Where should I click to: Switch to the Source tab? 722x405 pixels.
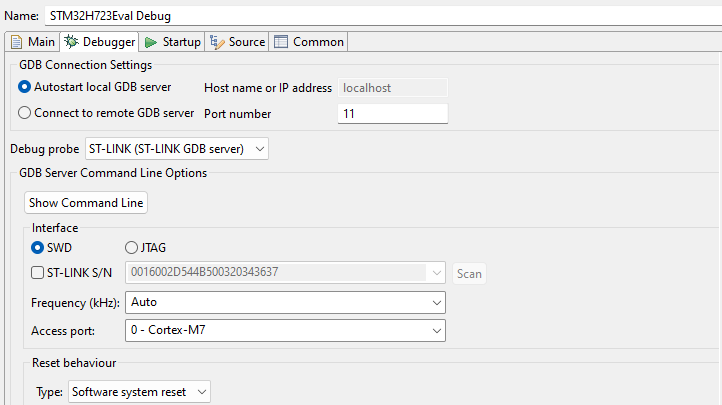coord(237,42)
